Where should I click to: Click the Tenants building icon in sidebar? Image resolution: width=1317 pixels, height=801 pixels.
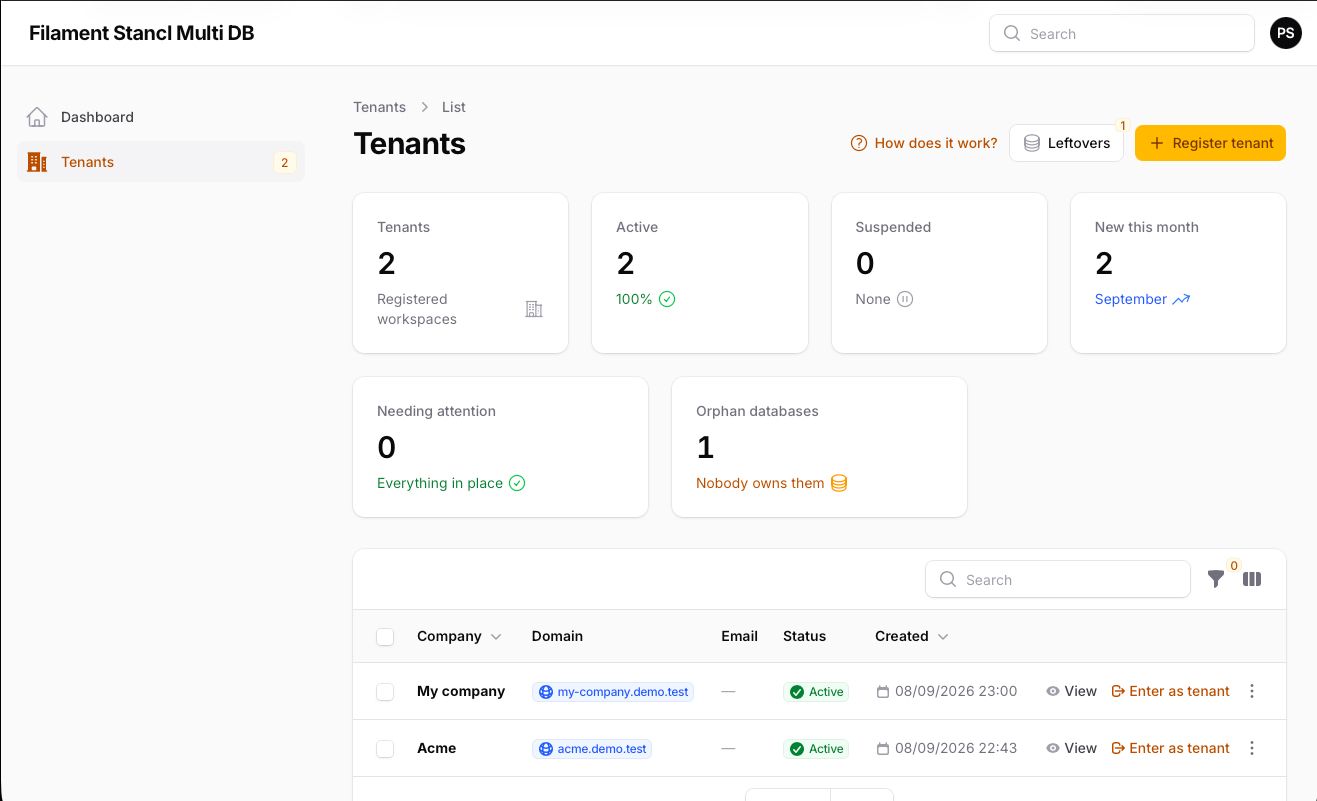click(37, 162)
